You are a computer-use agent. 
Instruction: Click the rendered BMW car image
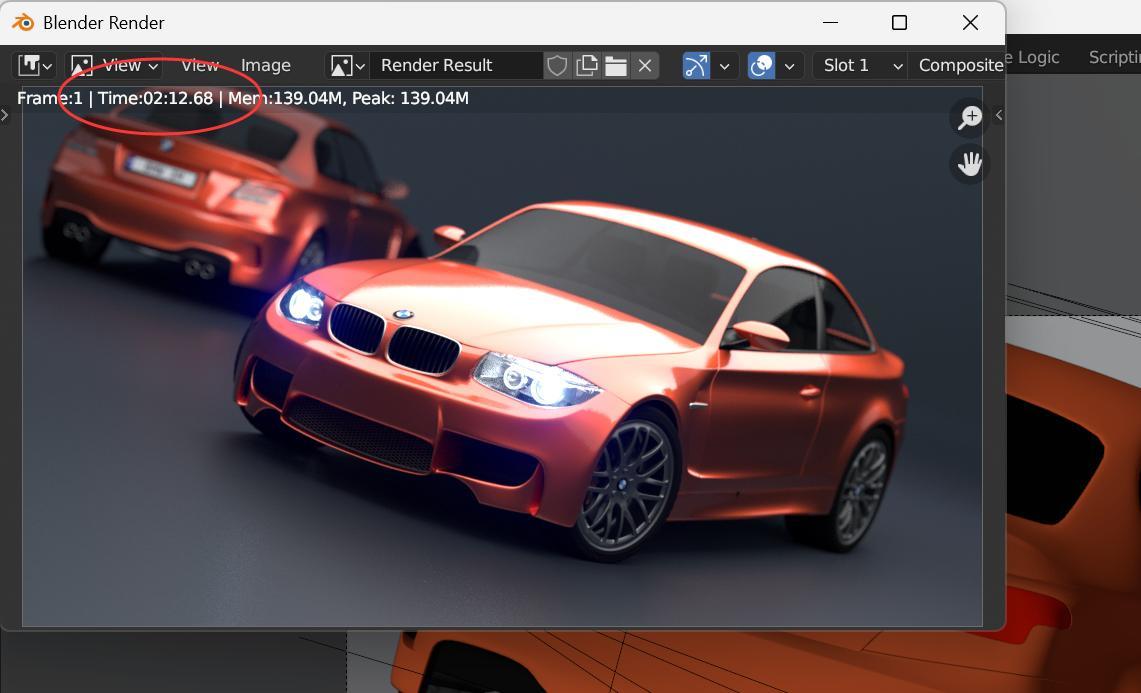[502, 357]
